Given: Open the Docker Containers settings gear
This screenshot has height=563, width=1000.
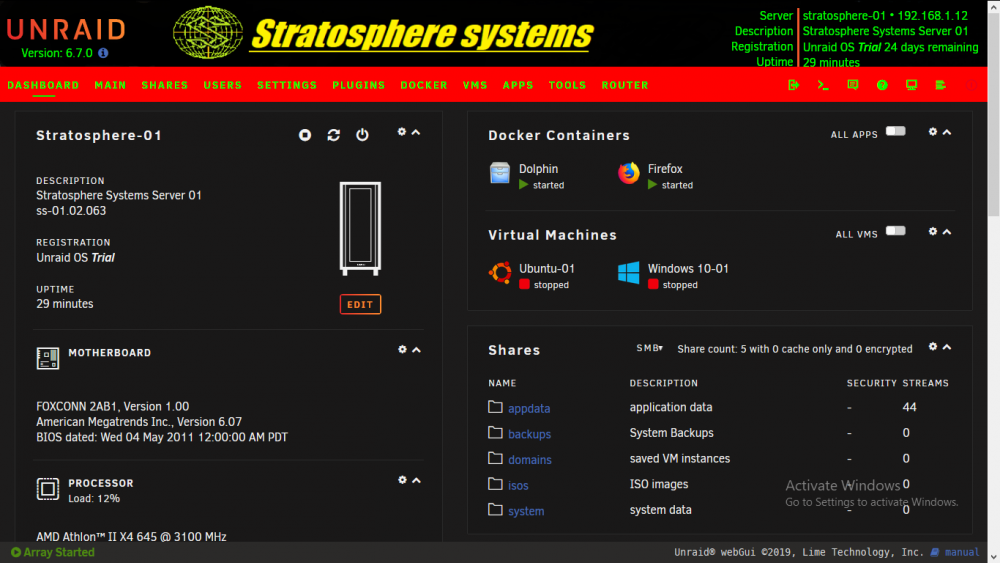Looking at the screenshot, I should [x=933, y=132].
